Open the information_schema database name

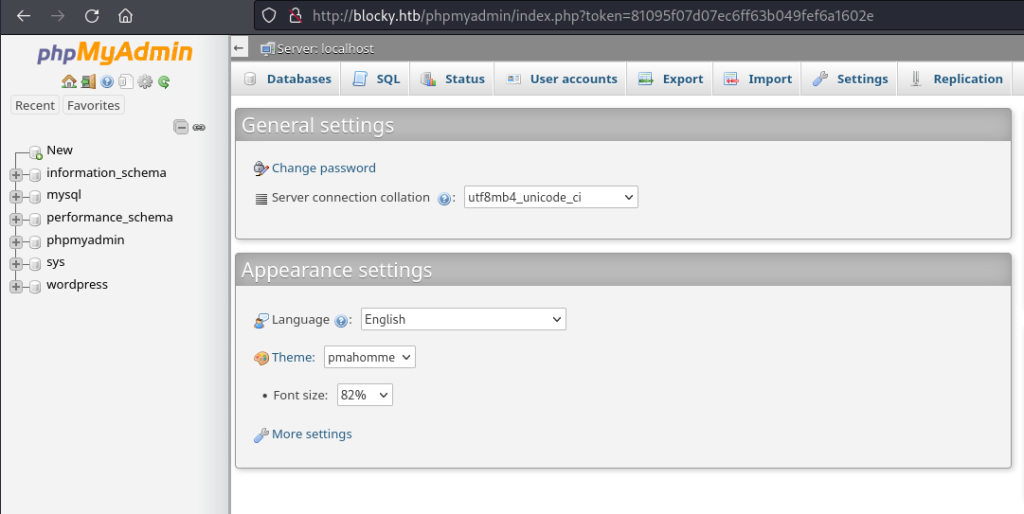pos(106,173)
